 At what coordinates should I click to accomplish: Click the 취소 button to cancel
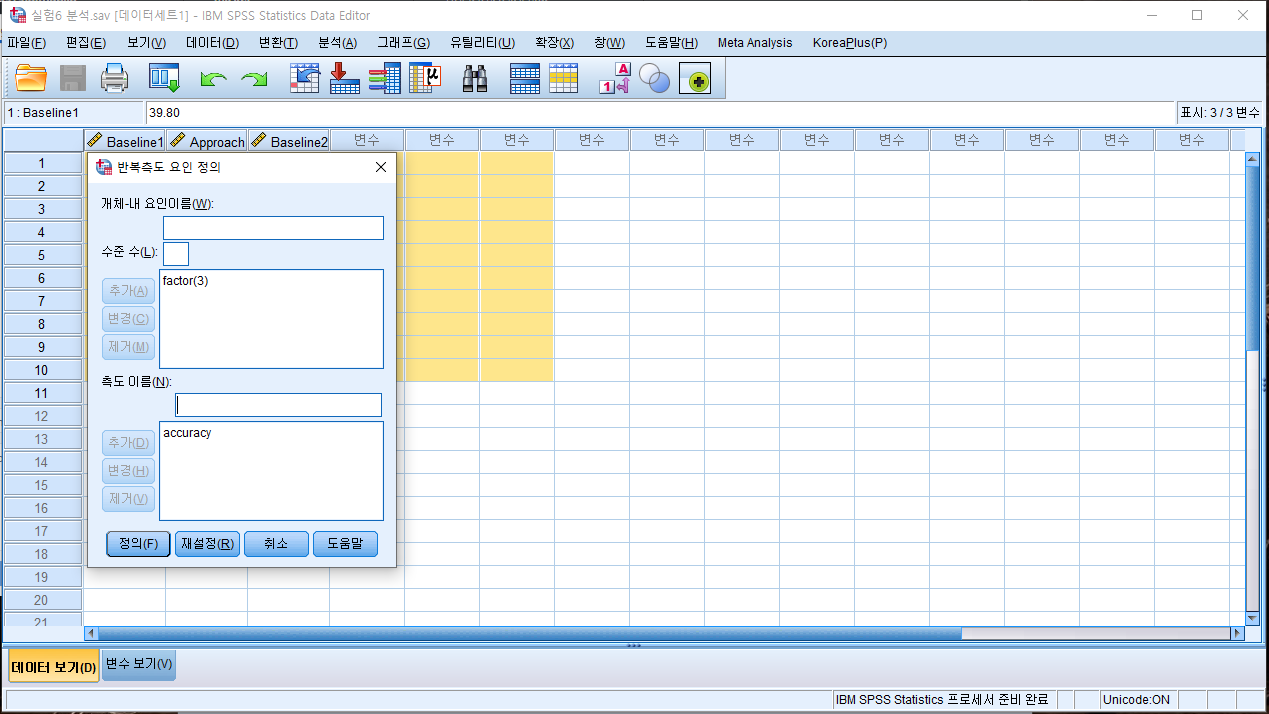(276, 544)
